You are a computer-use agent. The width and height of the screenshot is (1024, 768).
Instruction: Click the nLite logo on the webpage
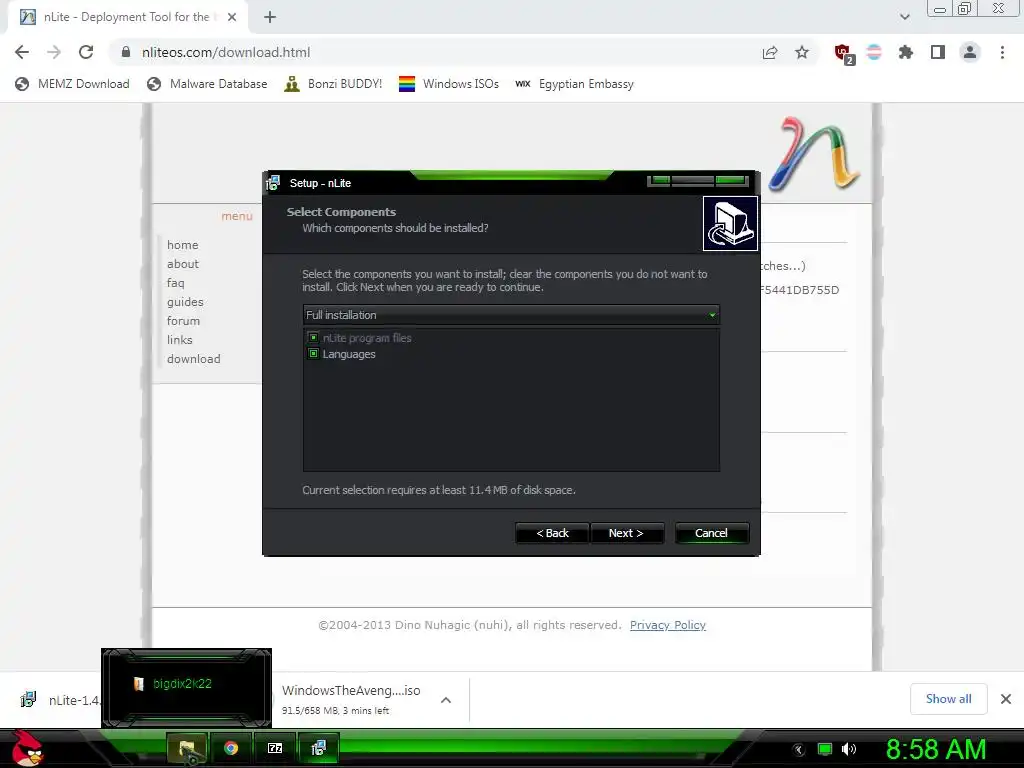coord(815,154)
